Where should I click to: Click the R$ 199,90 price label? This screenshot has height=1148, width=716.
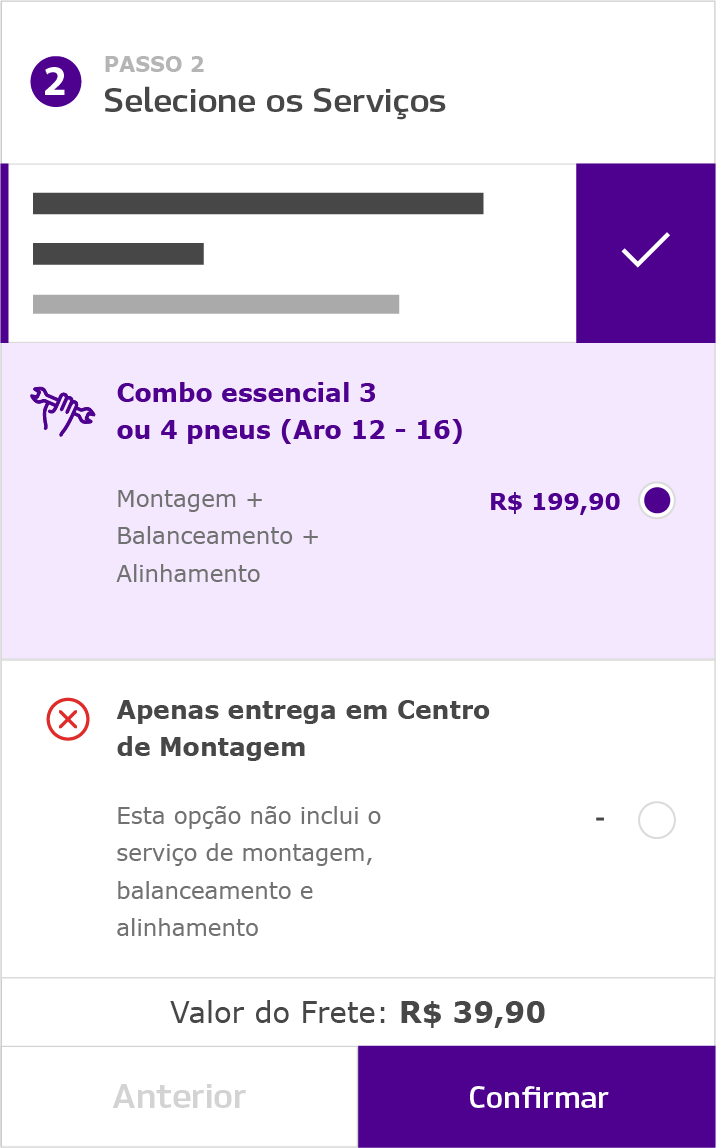555,501
